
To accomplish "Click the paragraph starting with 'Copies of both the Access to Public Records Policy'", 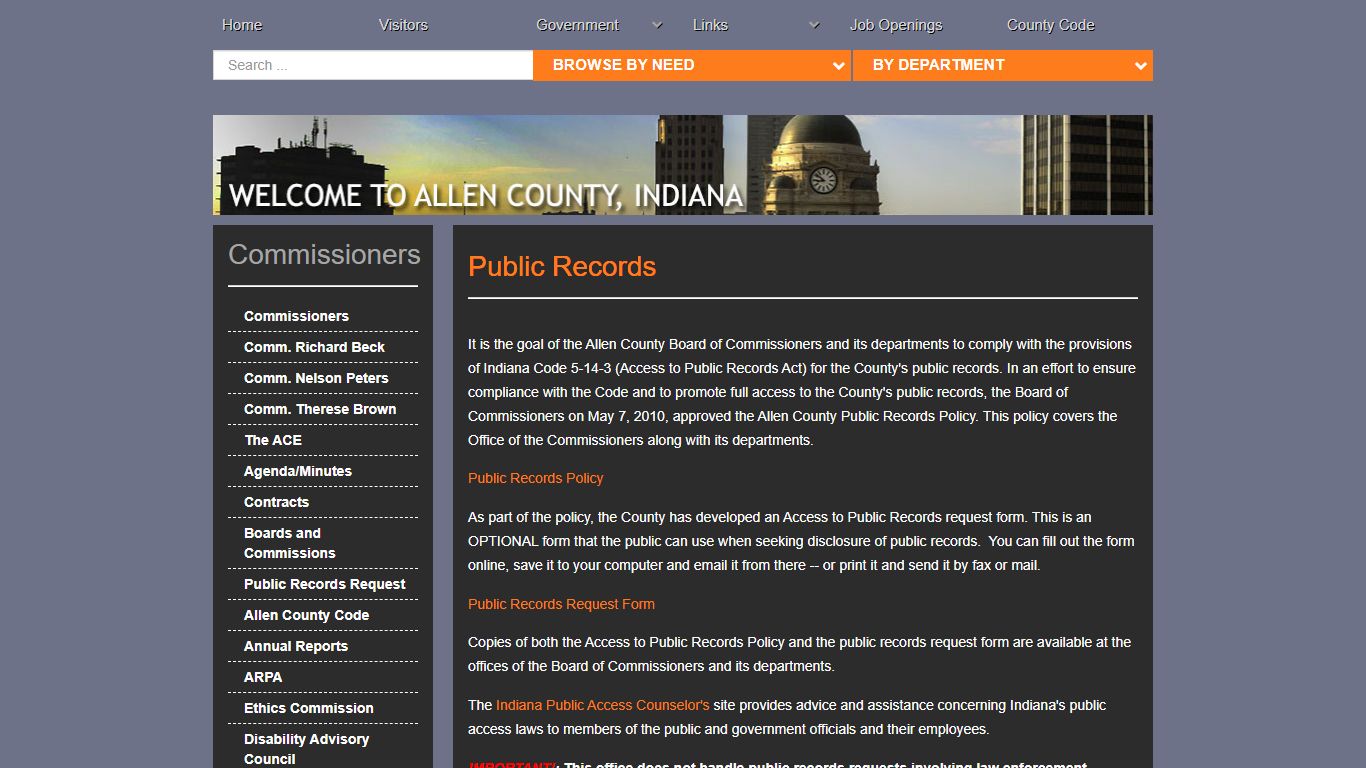I will click(802, 654).
